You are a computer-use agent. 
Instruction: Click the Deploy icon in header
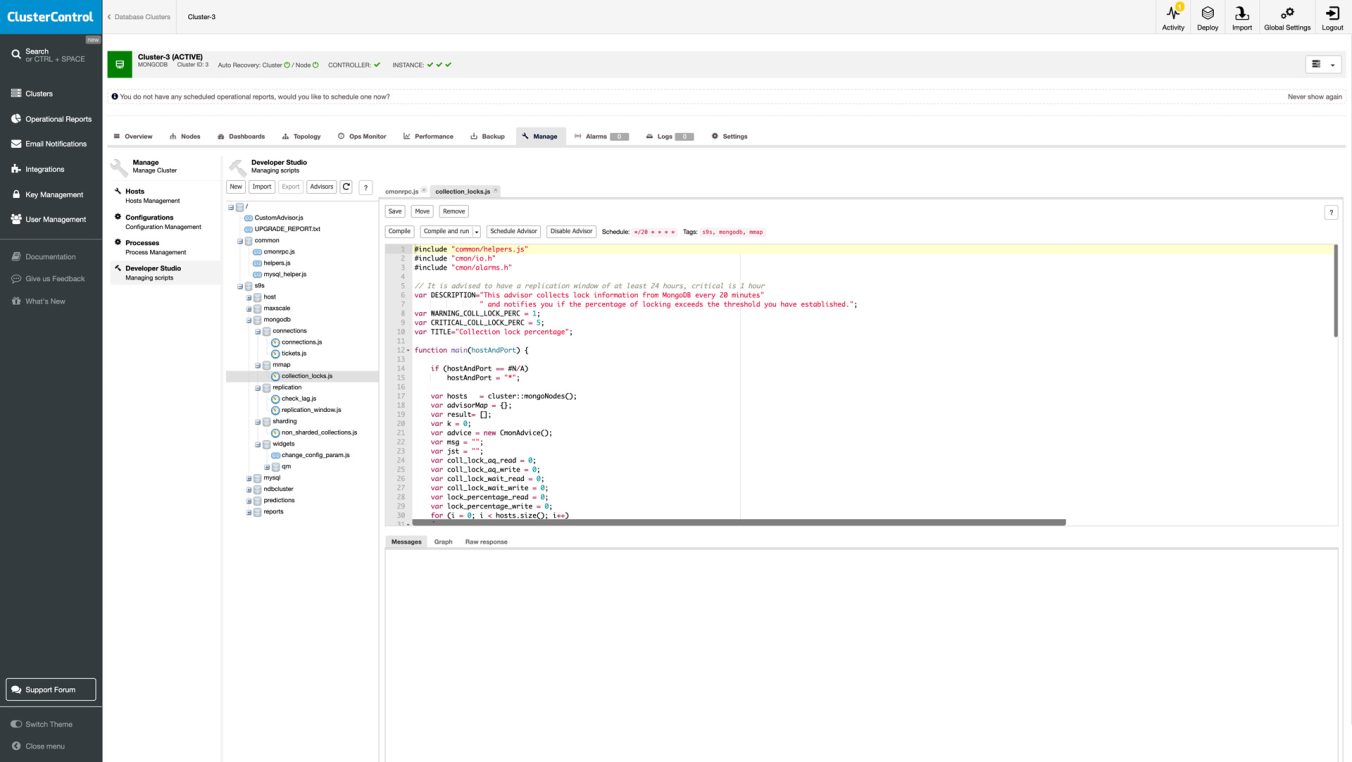[x=1207, y=13]
